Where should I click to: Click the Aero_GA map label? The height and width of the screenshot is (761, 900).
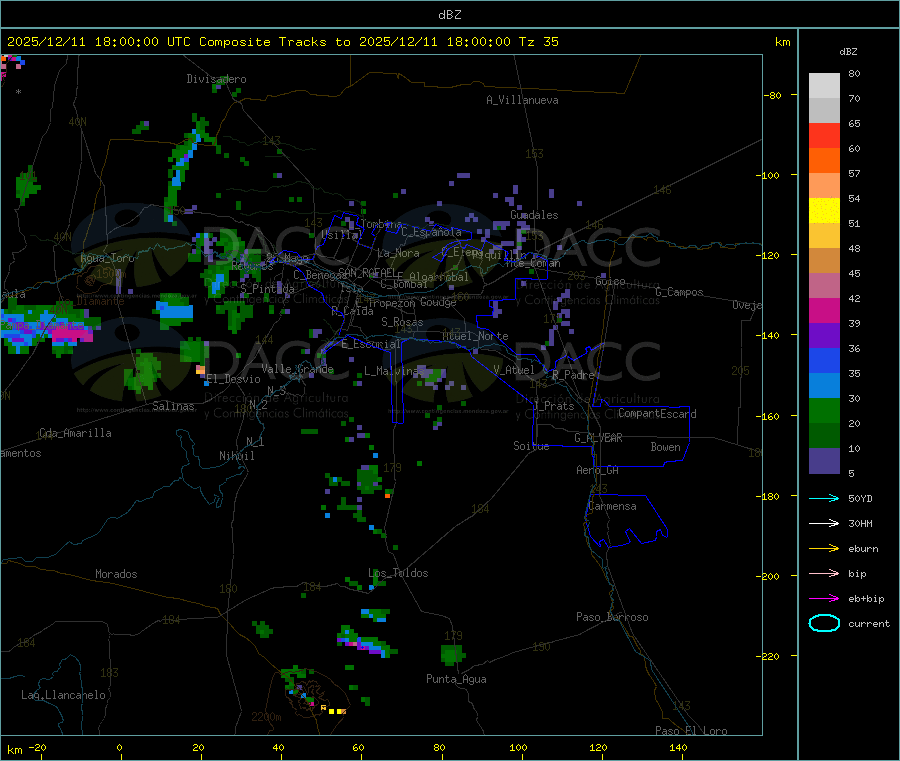(598, 470)
